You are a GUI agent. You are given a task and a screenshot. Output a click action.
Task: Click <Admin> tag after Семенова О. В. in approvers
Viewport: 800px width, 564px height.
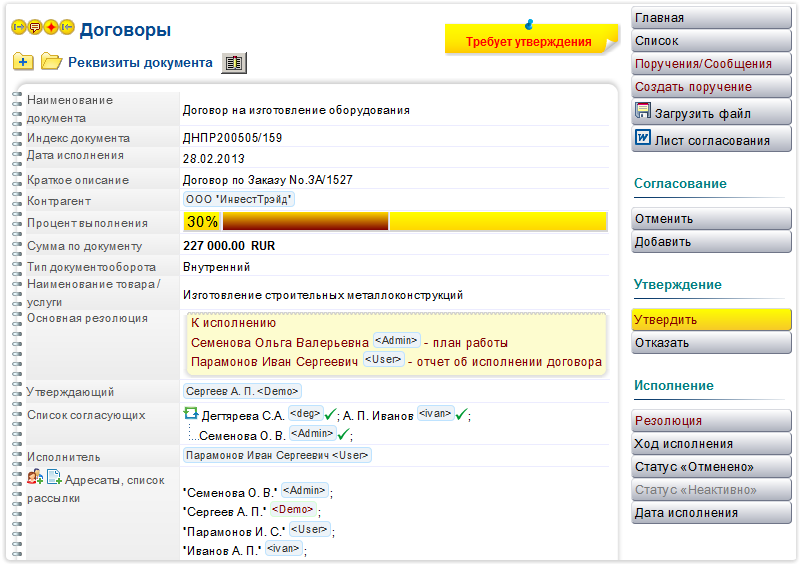[x=313, y=433]
